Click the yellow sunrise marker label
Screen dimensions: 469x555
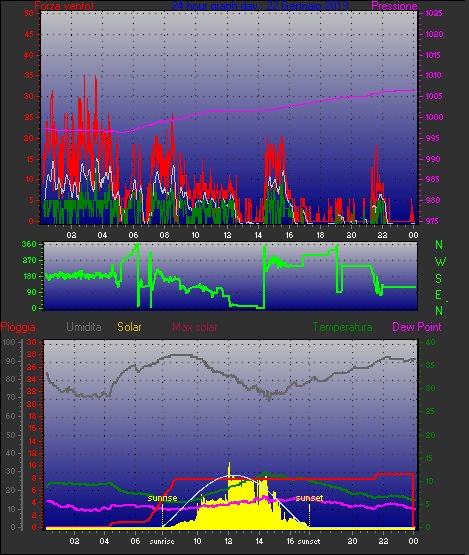tap(162, 498)
